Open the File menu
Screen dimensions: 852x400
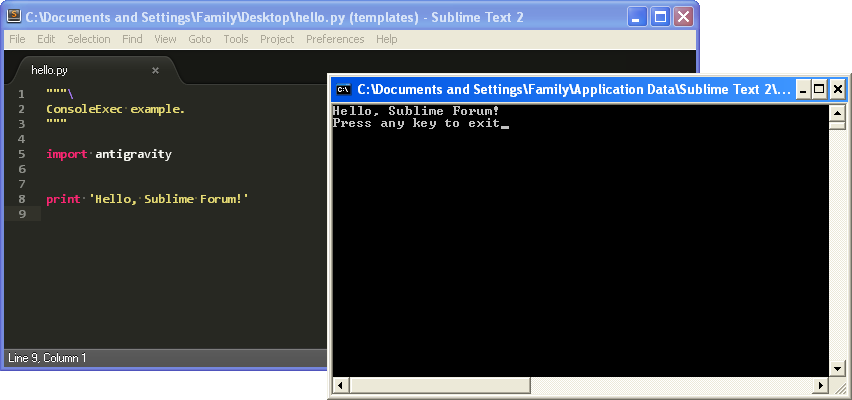(17, 39)
